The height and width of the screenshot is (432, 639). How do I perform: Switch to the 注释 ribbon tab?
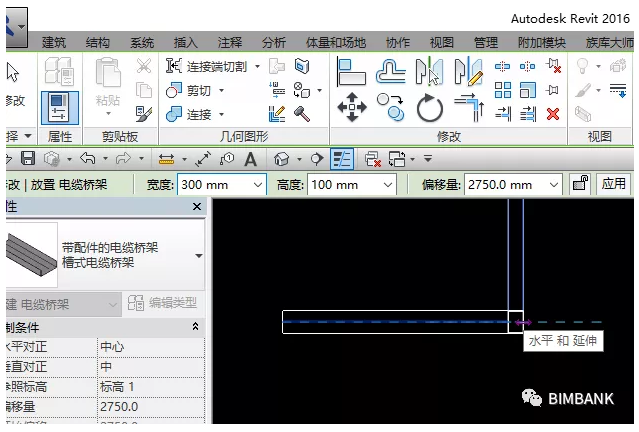pyautogui.click(x=230, y=42)
